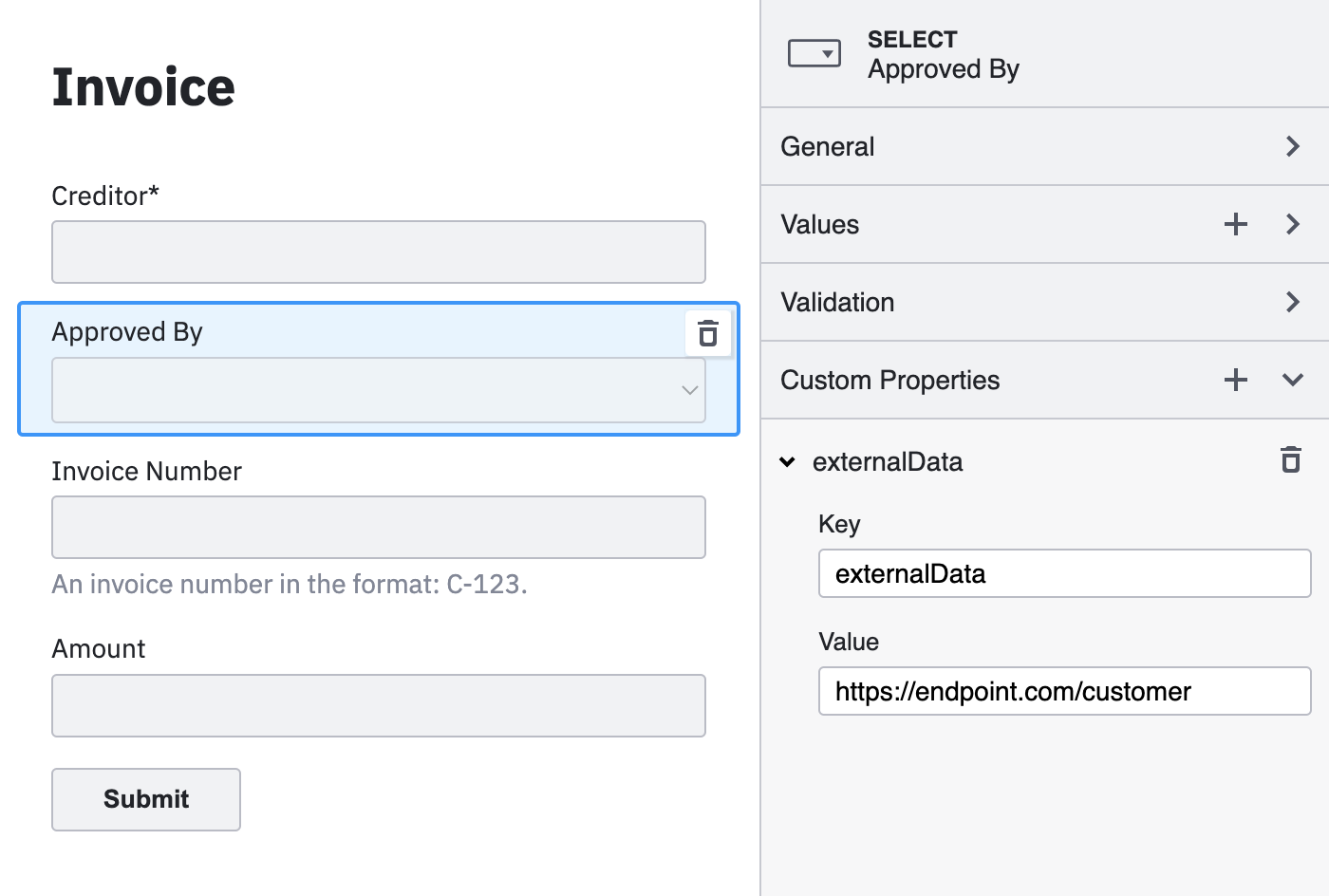Remove the externalData custom property
This screenshot has height=896, width=1329.
1290,460
